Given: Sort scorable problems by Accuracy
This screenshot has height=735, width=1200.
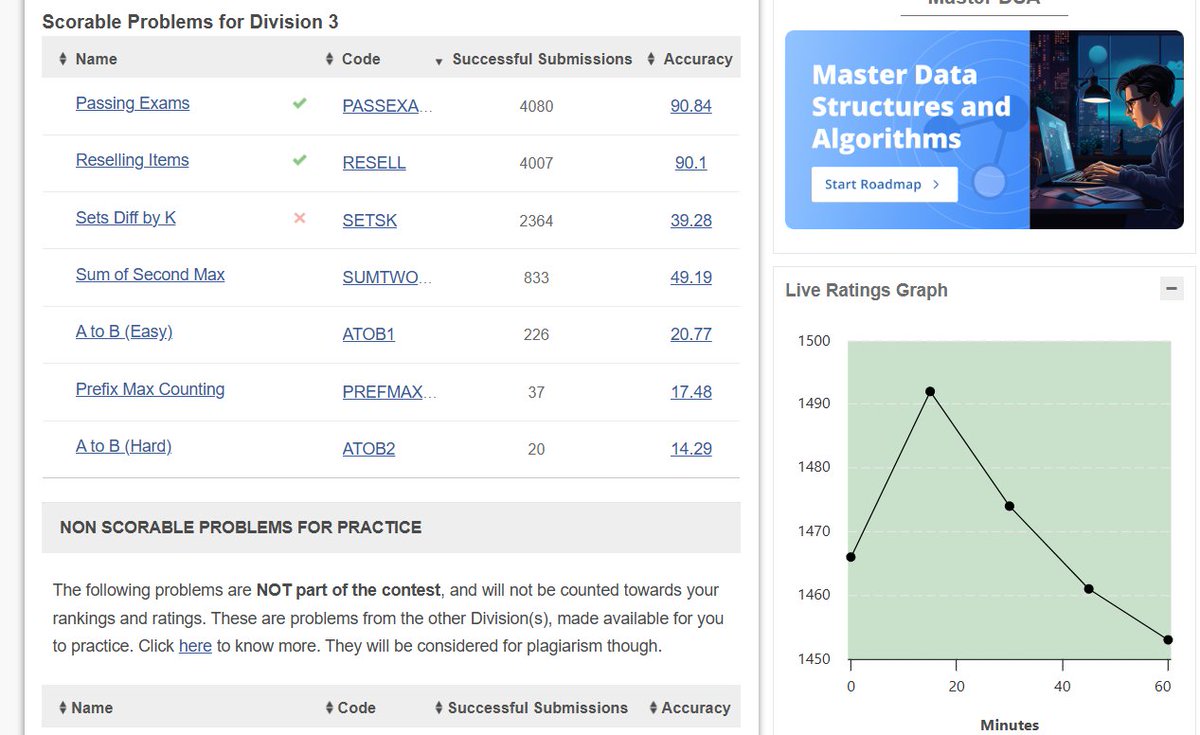Looking at the screenshot, I should (x=690, y=59).
